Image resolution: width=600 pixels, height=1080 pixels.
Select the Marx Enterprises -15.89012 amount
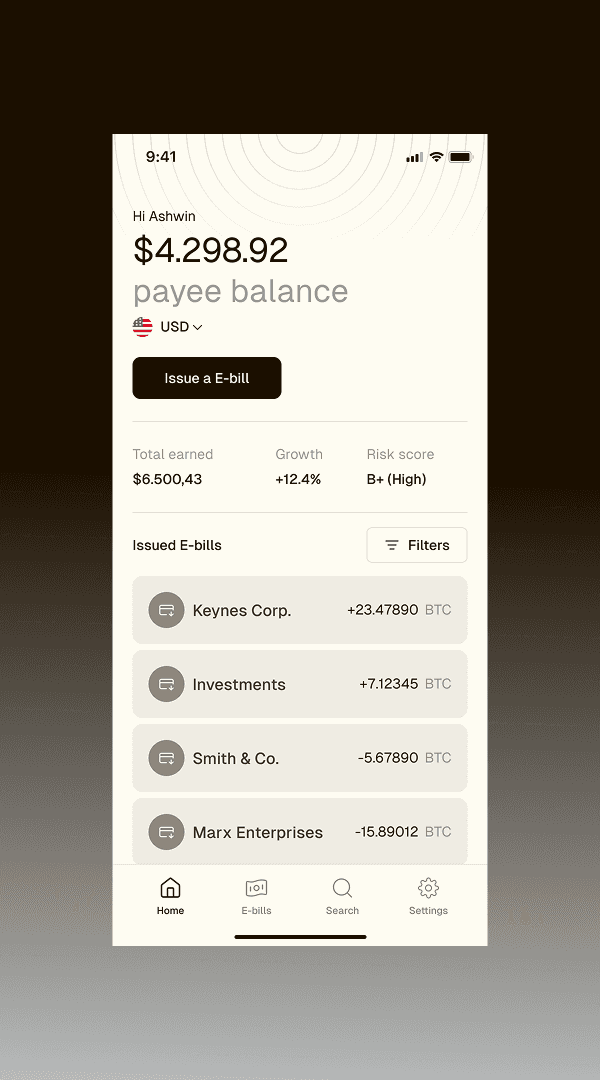[x=386, y=831]
